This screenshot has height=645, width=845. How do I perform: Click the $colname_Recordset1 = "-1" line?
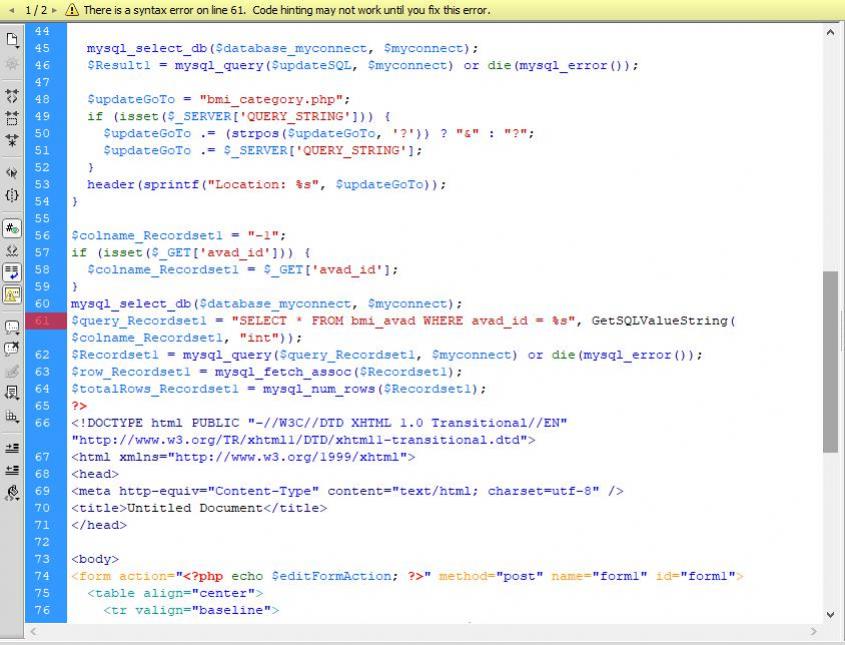point(178,235)
